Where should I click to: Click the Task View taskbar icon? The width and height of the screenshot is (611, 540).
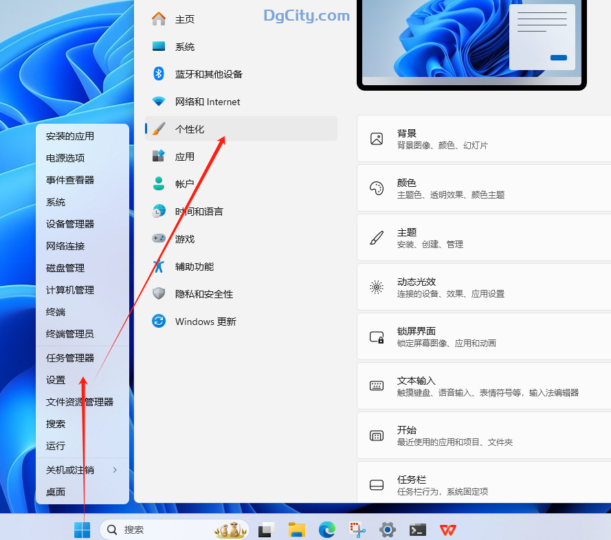[266, 529]
